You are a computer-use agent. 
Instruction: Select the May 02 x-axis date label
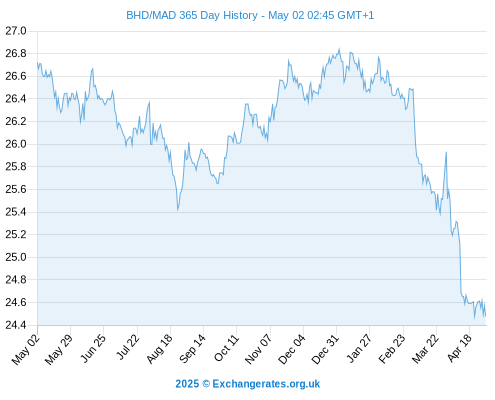pos(26,349)
